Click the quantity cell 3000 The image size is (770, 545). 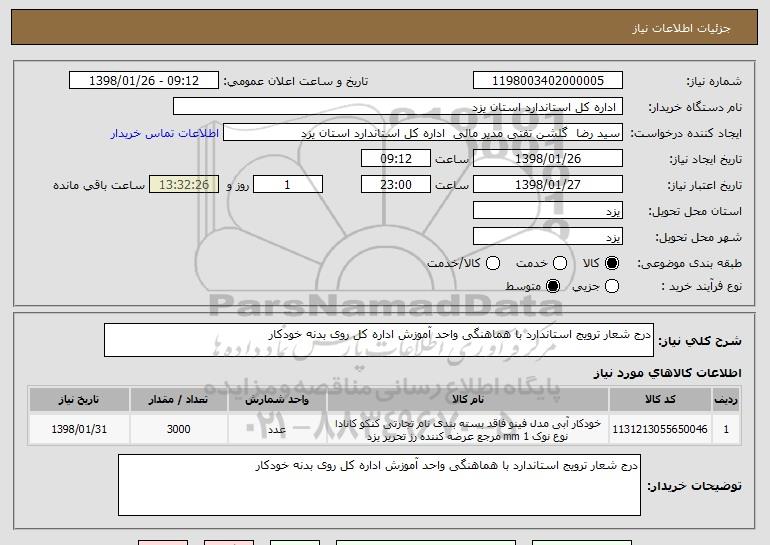(x=179, y=429)
